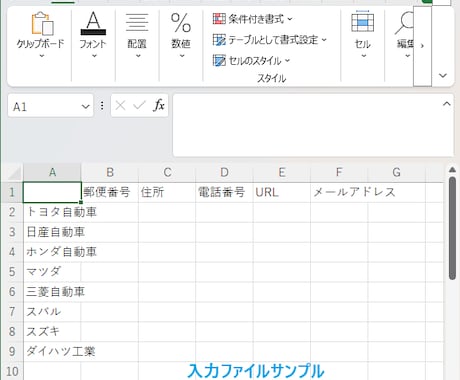This screenshot has width=460, height=380.
Task: Open the クリップボード paste icon group
Action: click(42, 24)
